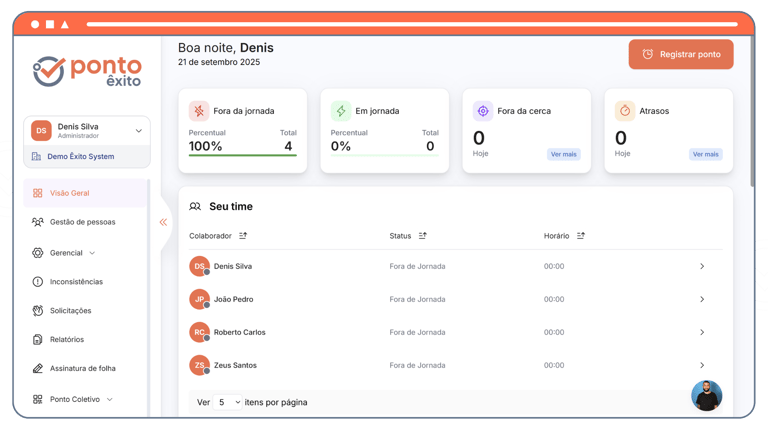Viewport: 768px width, 431px height.
Task: Go to Solicitações section
Action: pyautogui.click(x=62, y=311)
